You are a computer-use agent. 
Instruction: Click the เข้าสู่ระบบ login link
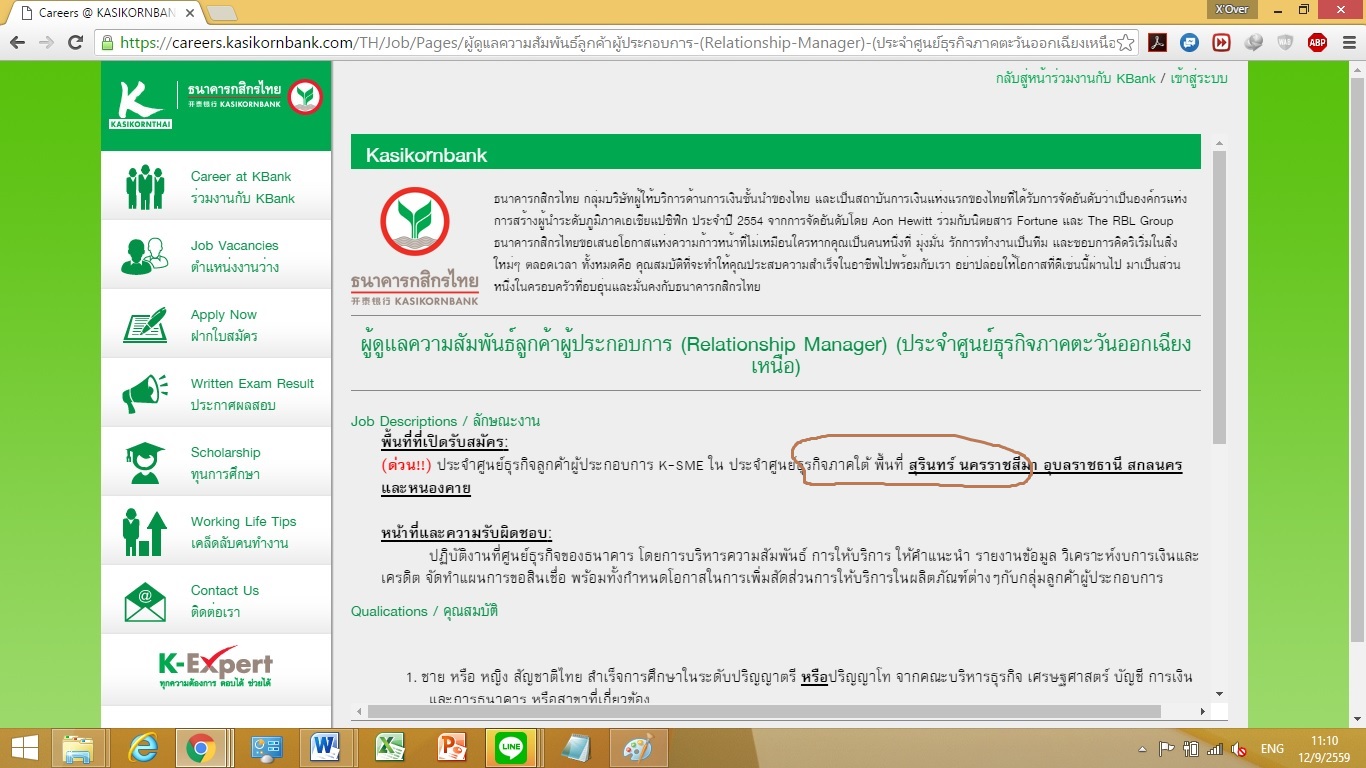tap(1198, 78)
